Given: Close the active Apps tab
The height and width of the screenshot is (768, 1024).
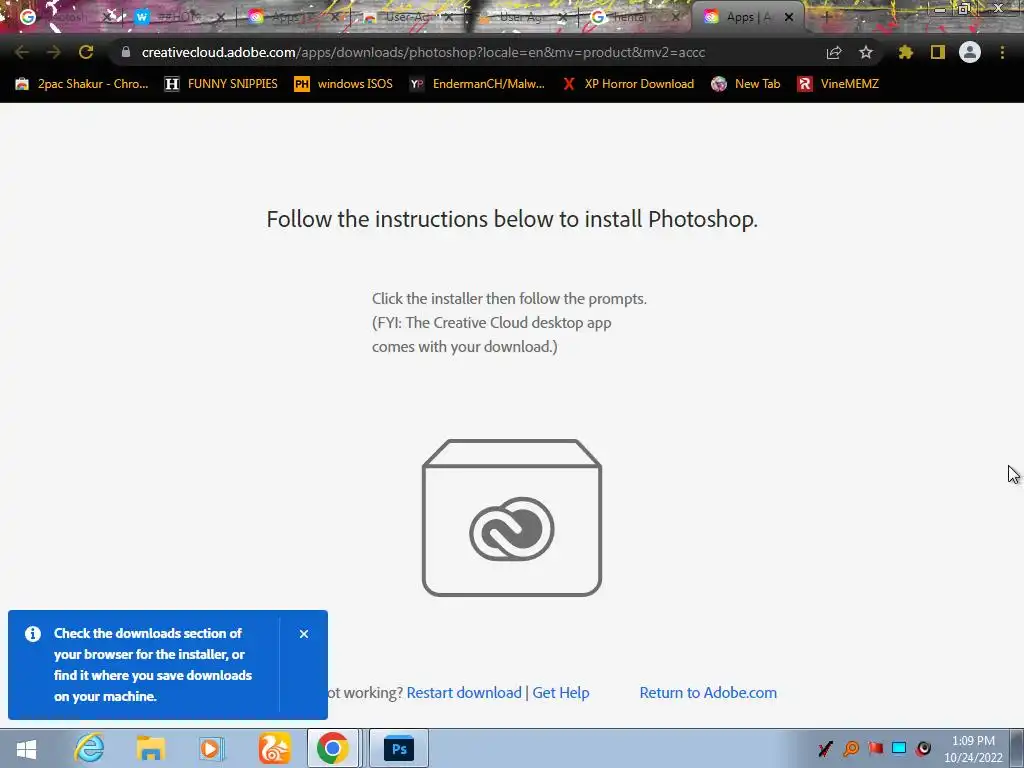Looking at the screenshot, I should [789, 18].
